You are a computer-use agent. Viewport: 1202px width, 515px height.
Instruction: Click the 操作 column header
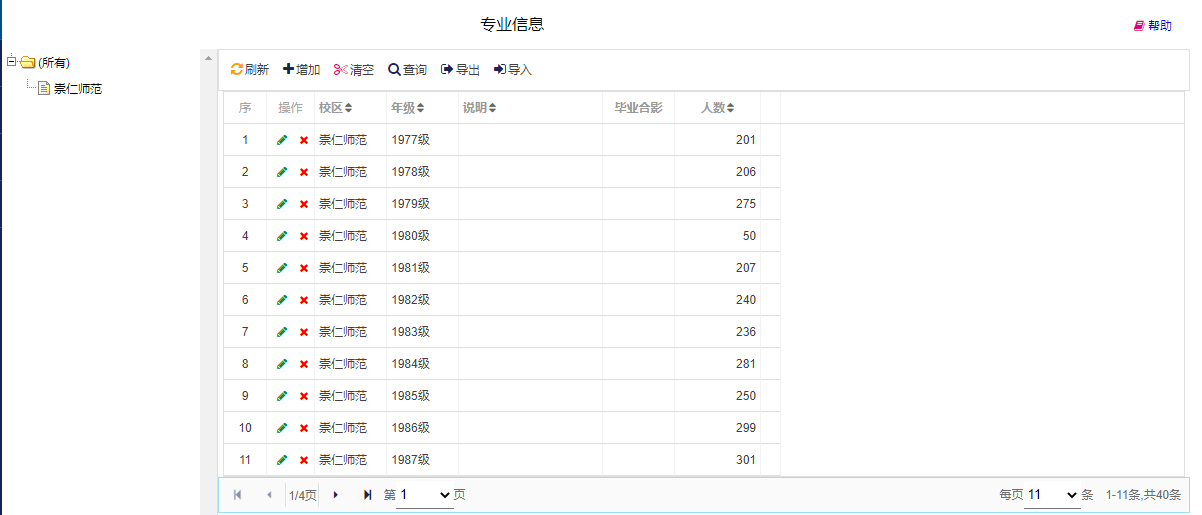(x=290, y=108)
